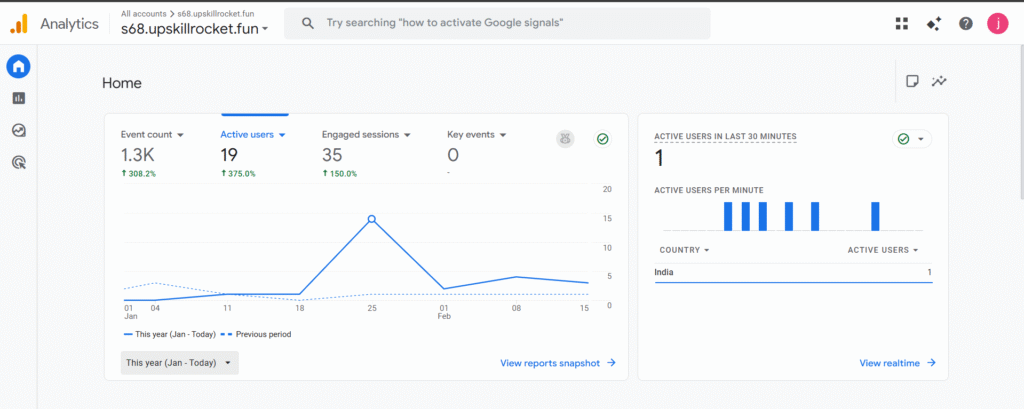This screenshot has height=409, width=1024.
Task: Click the notes icon beside Home
Action: click(x=912, y=82)
